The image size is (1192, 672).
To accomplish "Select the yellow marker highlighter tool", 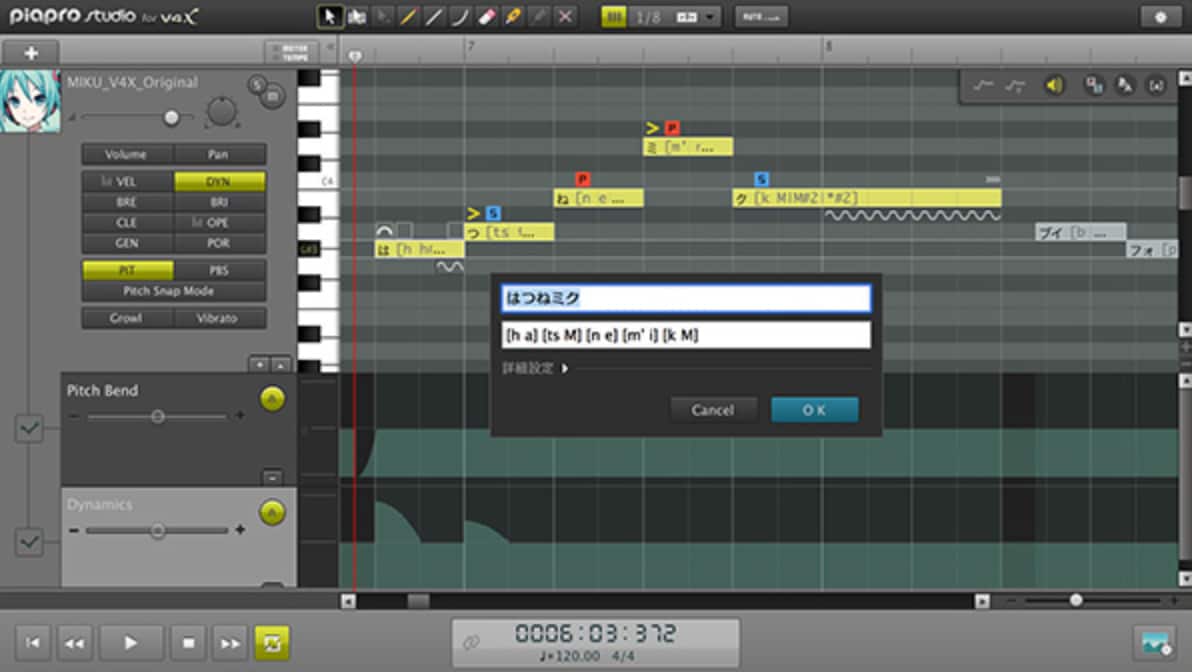I will tap(513, 17).
